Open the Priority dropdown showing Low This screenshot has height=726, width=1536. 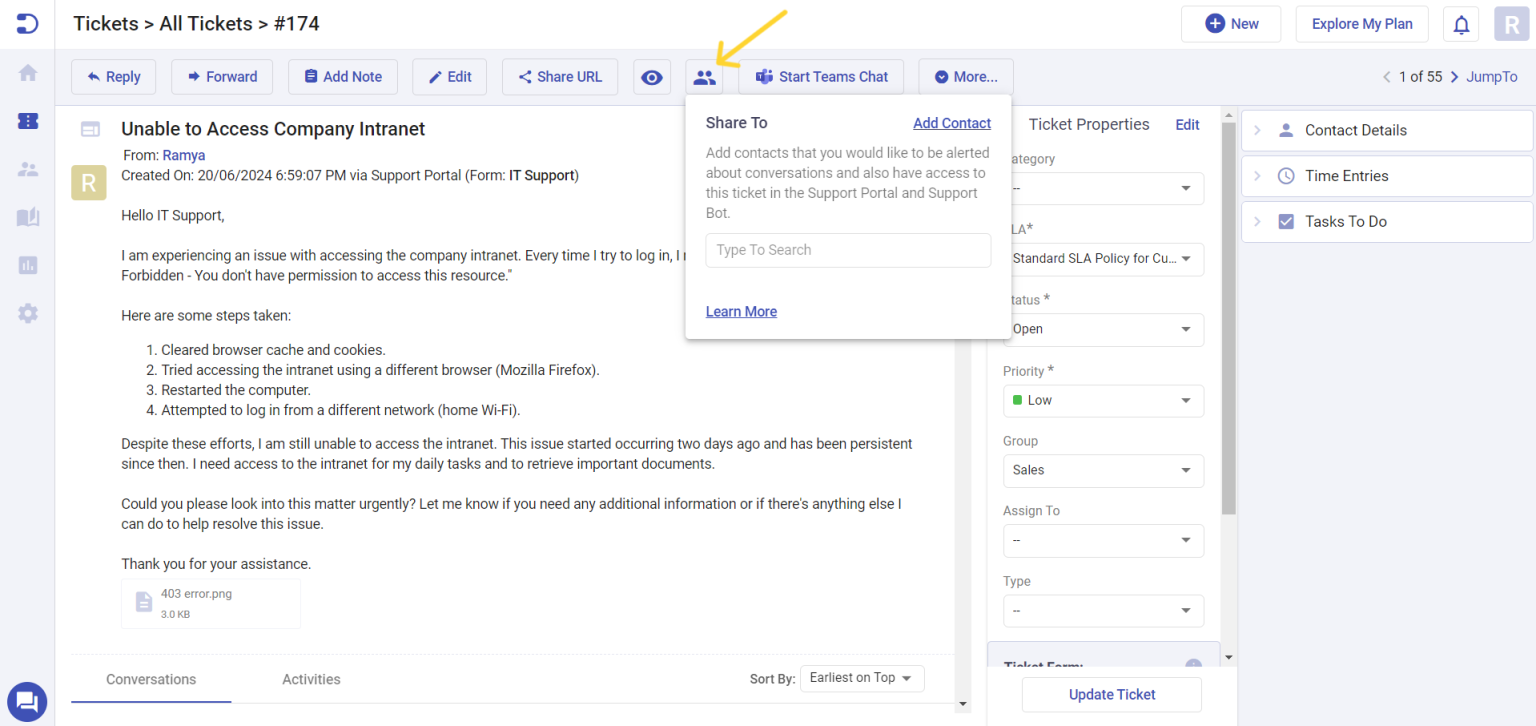pyautogui.click(x=1103, y=400)
